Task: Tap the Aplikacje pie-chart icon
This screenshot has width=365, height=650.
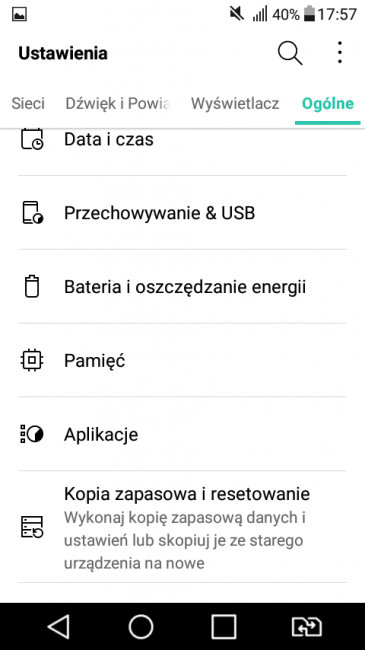Action: pos(32,434)
